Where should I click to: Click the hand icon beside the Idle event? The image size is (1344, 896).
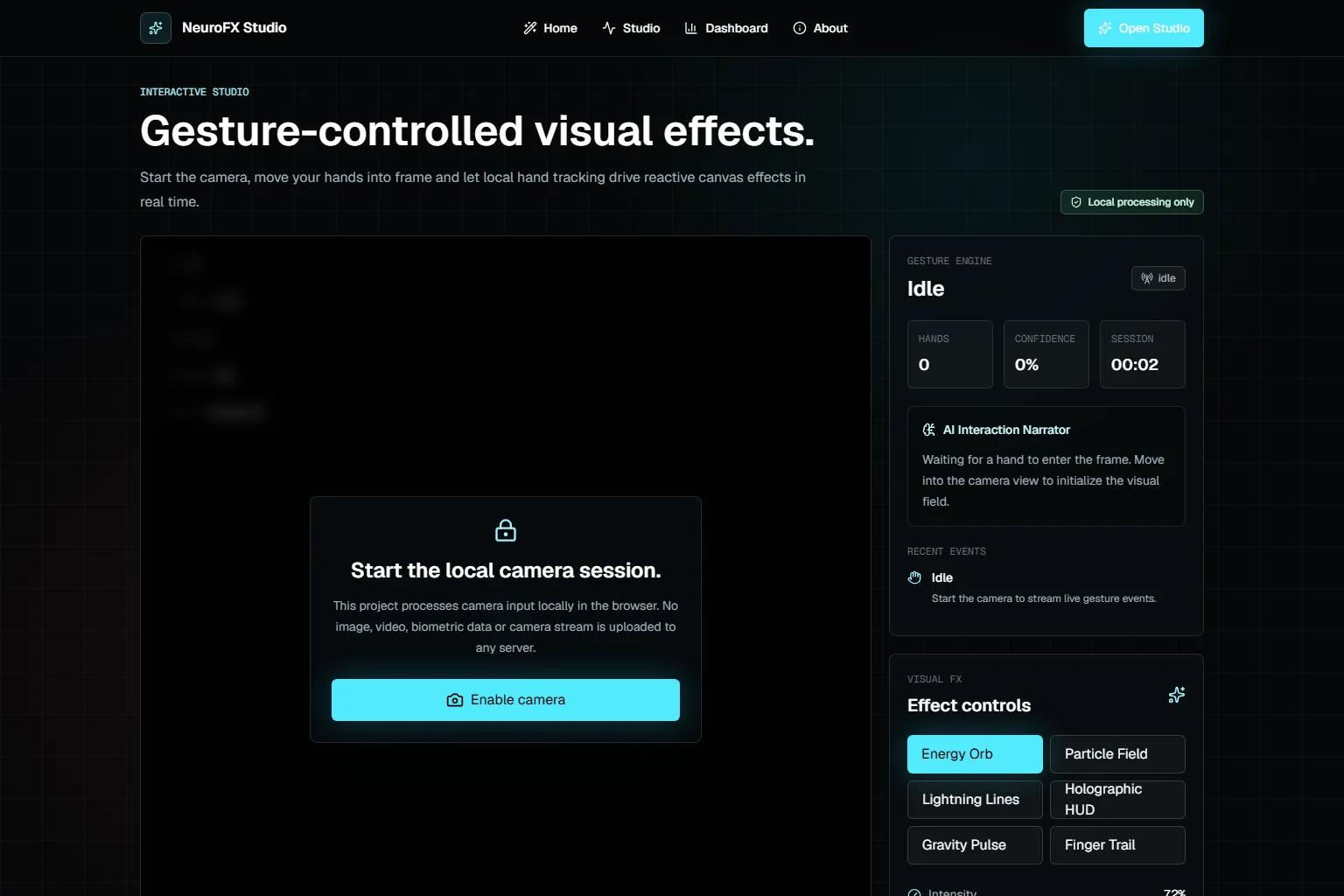pyautogui.click(x=914, y=577)
